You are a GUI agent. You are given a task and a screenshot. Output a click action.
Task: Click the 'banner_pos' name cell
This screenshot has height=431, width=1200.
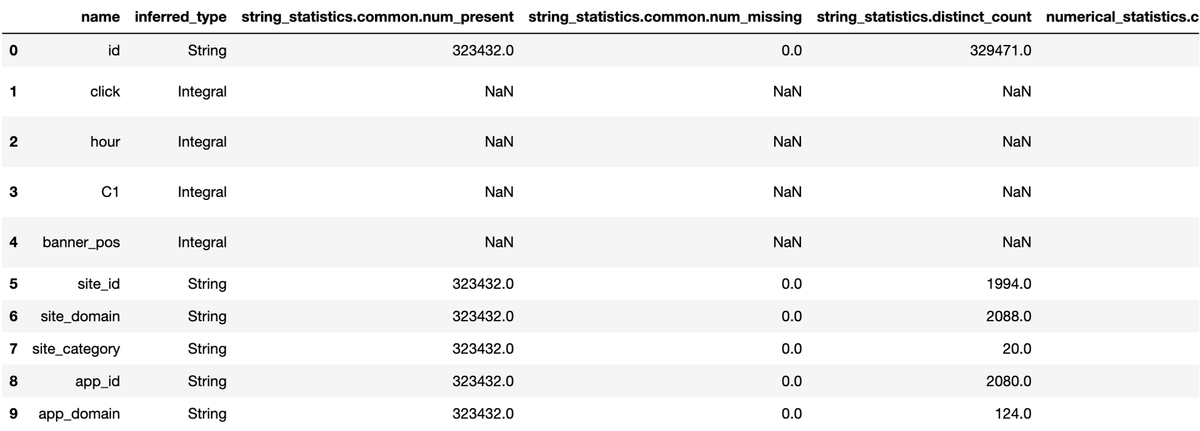point(81,242)
